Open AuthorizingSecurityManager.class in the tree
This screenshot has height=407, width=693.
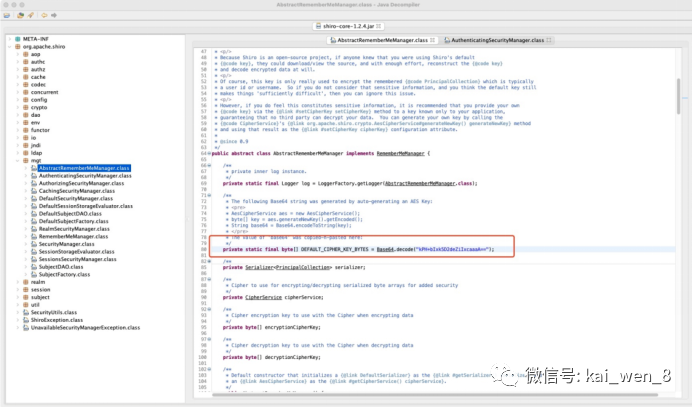[x=81, y=183]
